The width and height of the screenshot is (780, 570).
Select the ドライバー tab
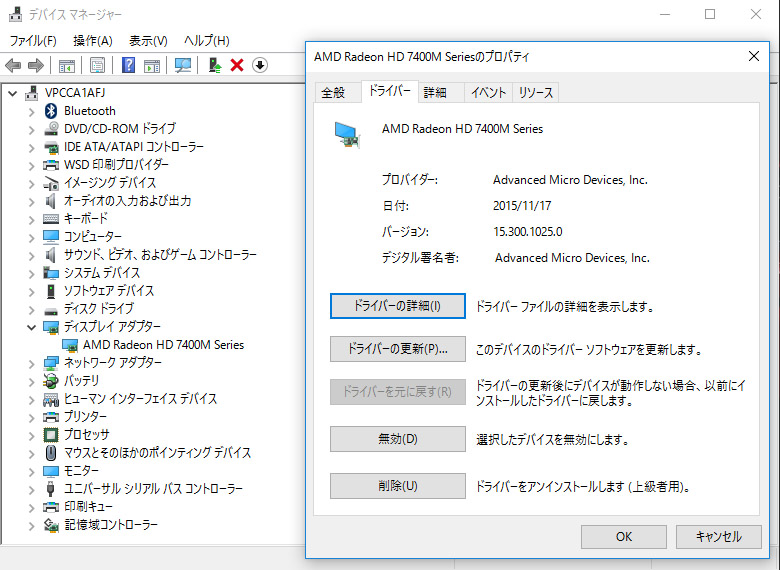[x=390, y=92]
